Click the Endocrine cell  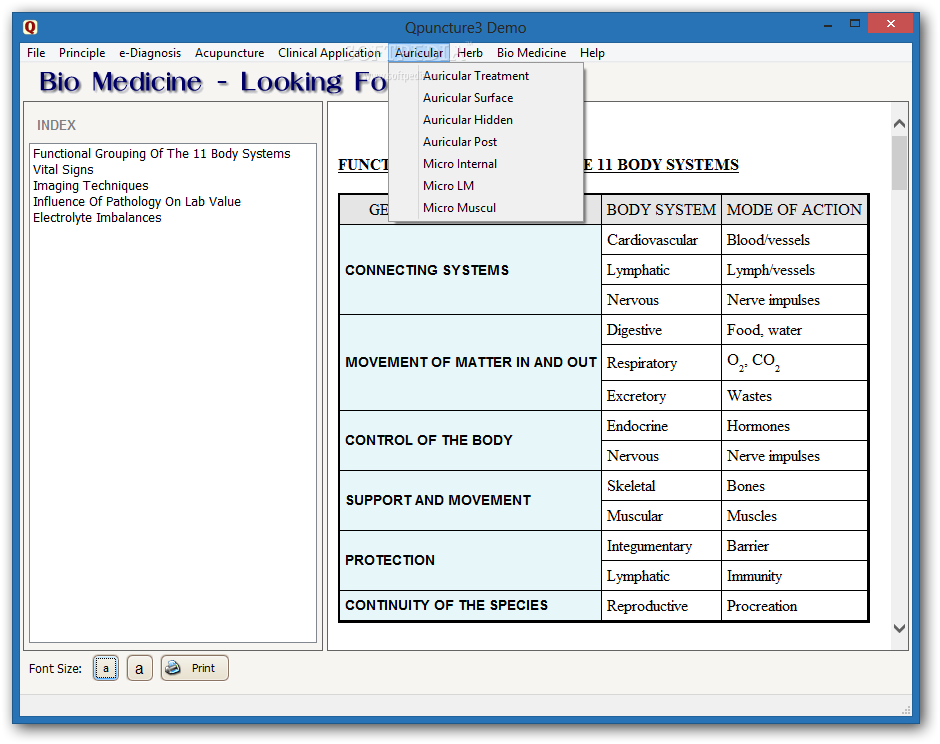[x=661, y=426]
